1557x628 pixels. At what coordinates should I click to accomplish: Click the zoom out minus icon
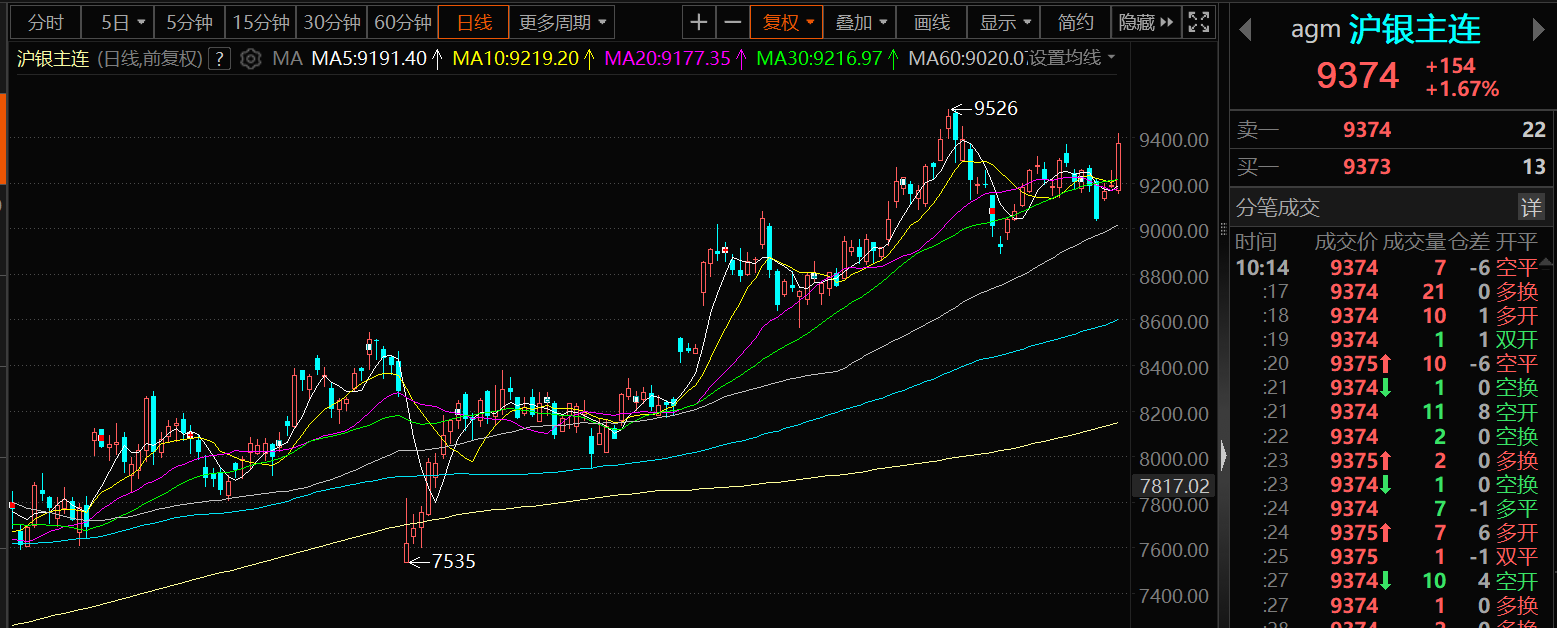click(733, 22)
